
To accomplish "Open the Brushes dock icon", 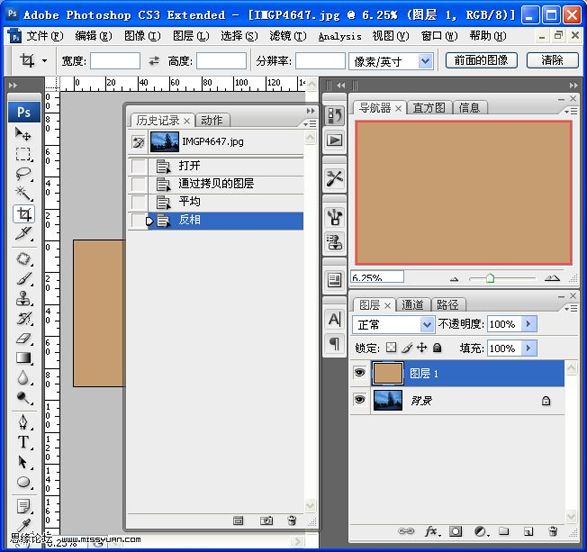I will (x=334, y=217).
